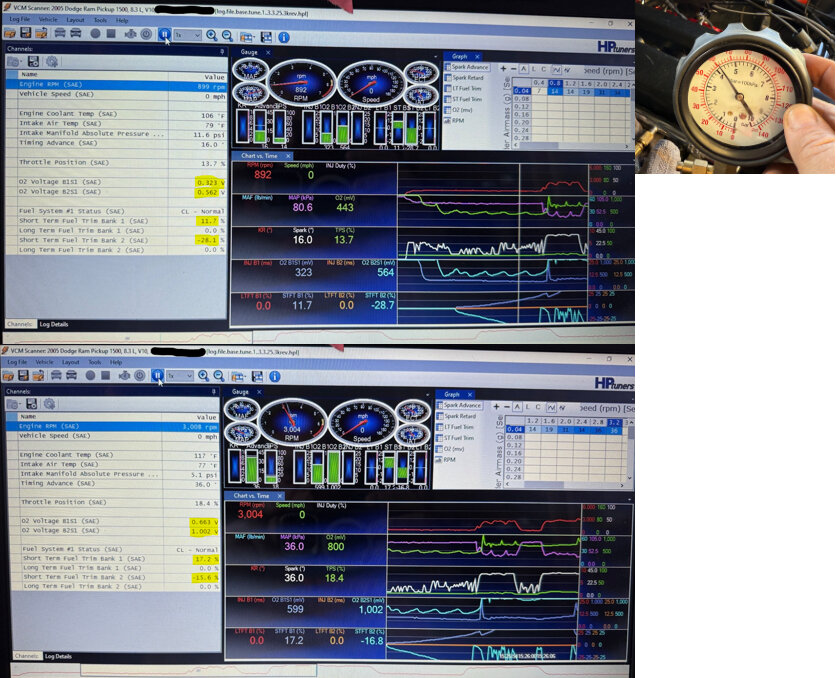Close Chart vs. Time tab, top window

click(x=288, y=156)
